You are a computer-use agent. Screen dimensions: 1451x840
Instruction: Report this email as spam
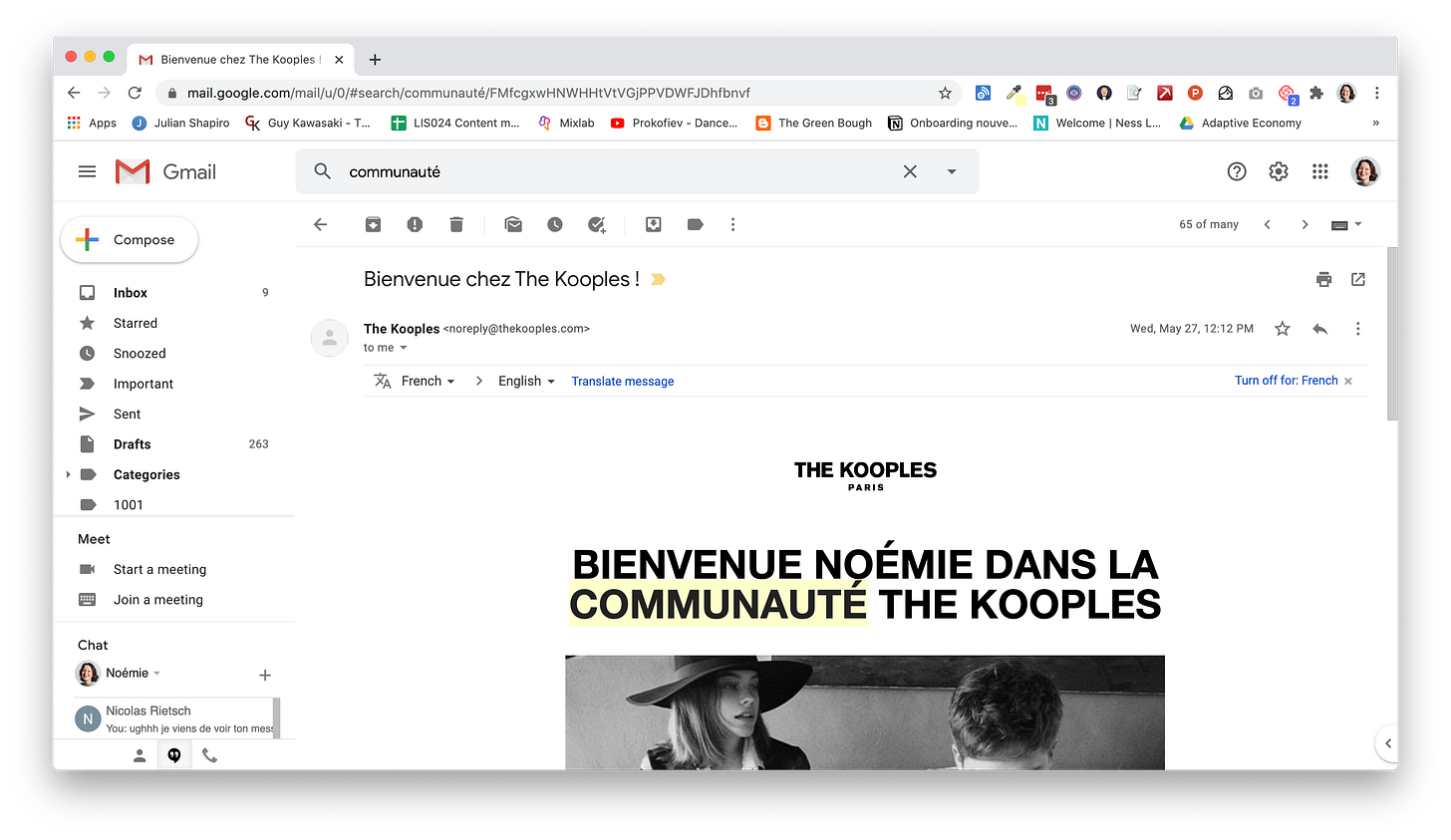pyautogui.click(x=415, y=225)
